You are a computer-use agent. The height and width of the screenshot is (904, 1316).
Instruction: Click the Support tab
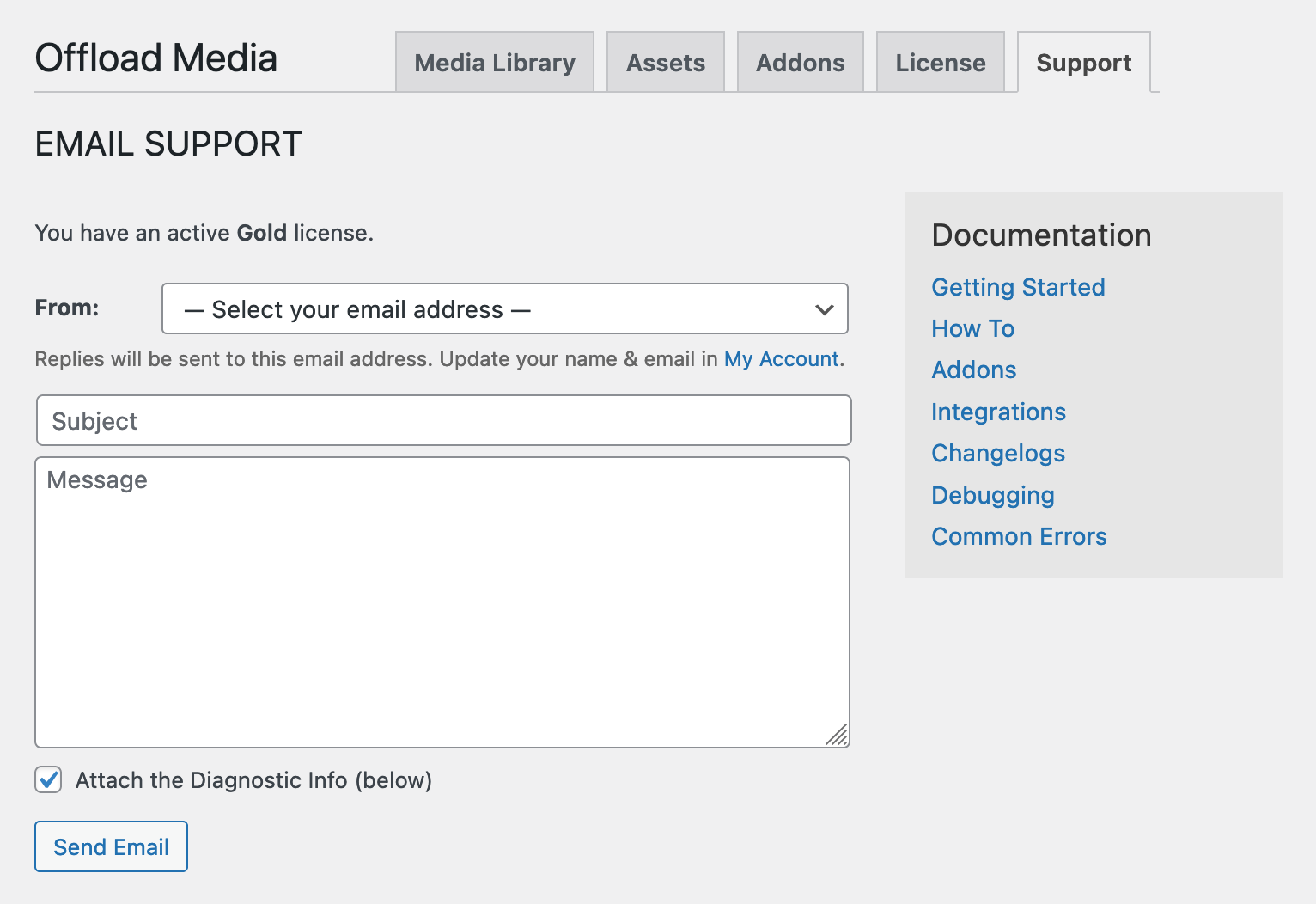pos(1084,62)
